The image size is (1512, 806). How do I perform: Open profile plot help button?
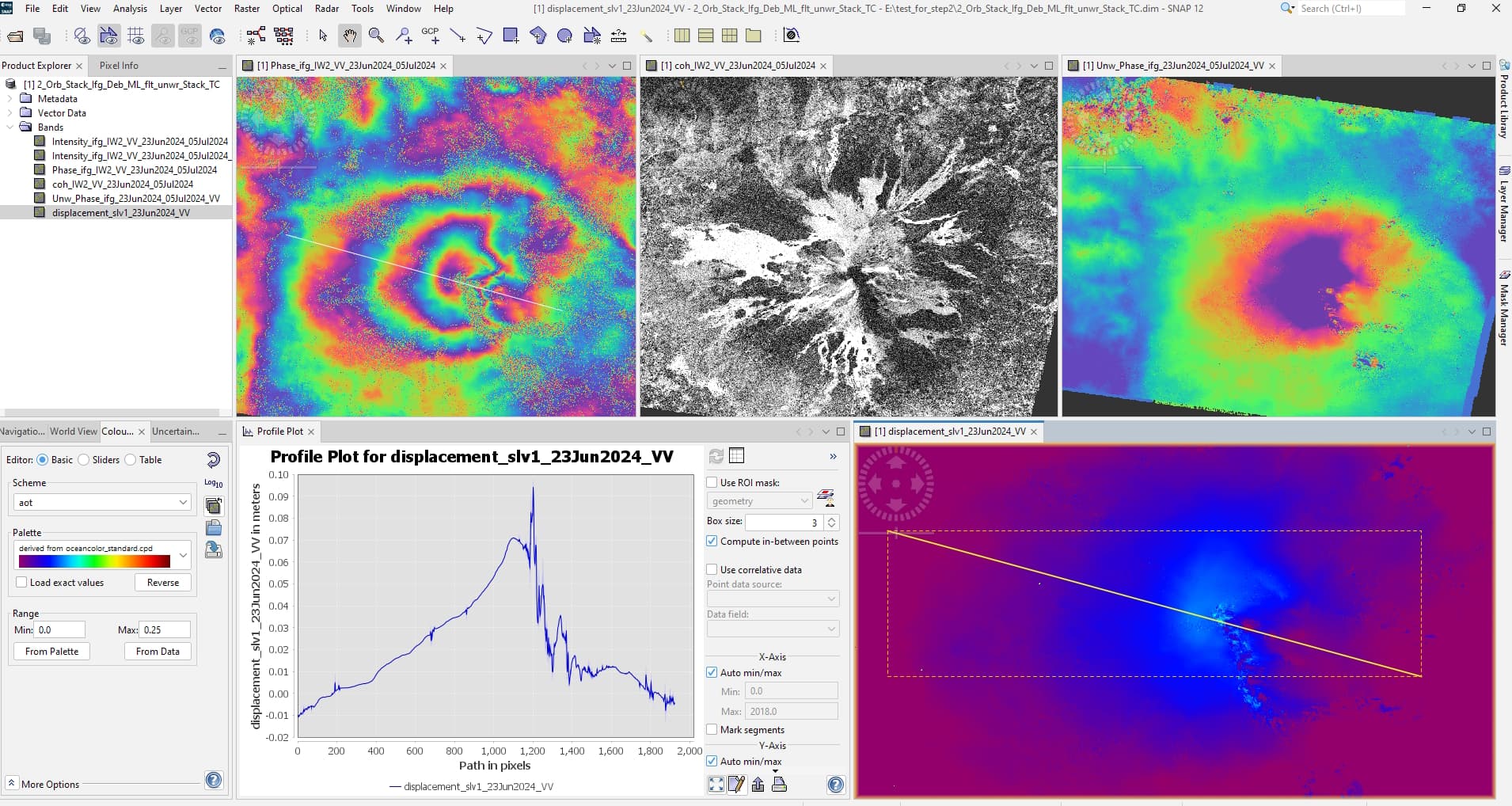[835, 785]
